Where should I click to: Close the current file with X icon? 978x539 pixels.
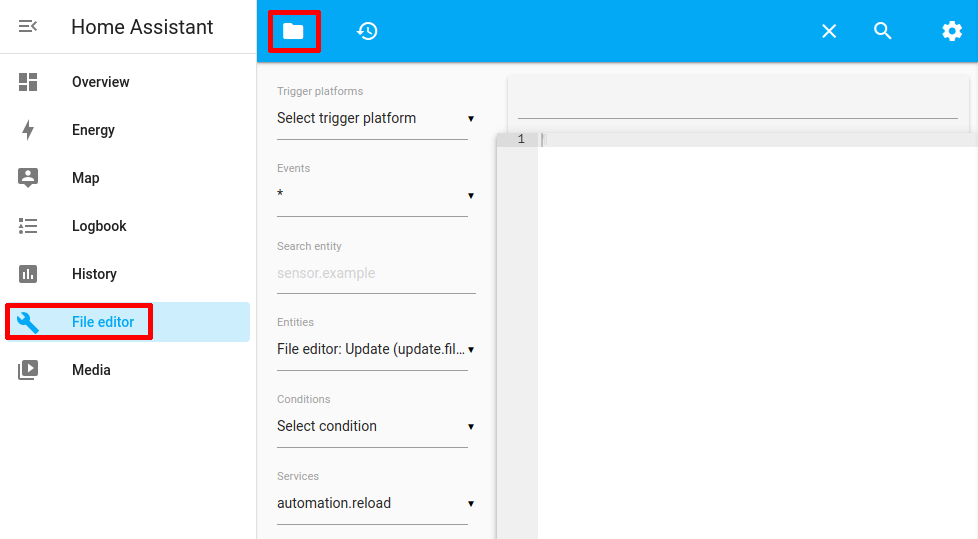tap(829, 31)
